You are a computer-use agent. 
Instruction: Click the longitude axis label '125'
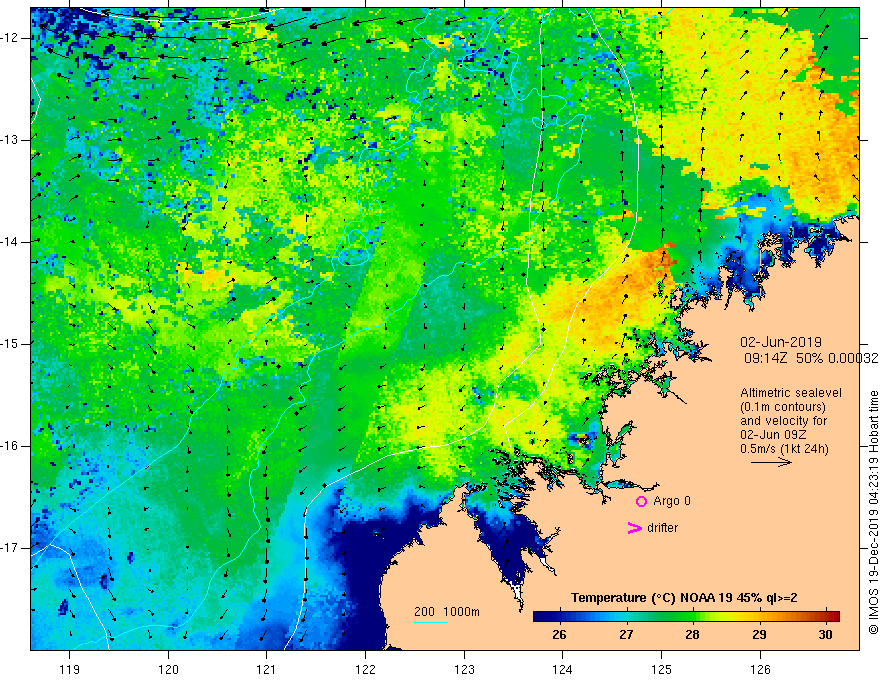(662, 669)
